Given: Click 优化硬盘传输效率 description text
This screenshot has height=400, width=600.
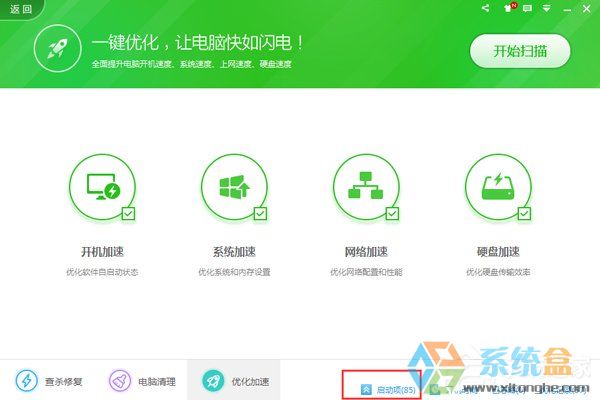Looking at the screenshot, I should point(498,272).
